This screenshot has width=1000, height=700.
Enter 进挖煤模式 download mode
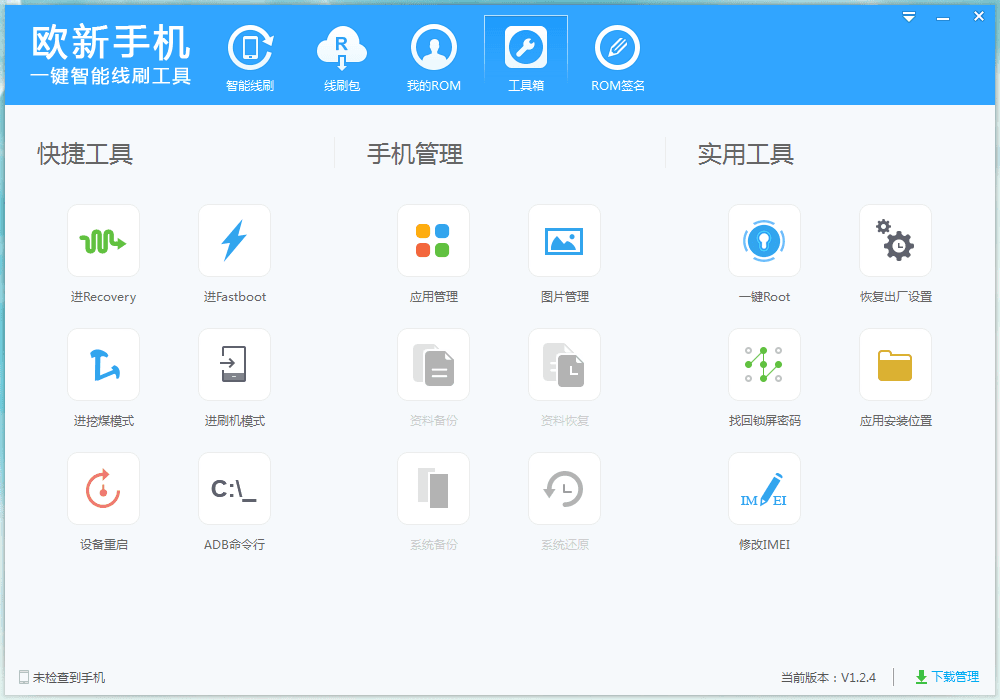tap(103, 365)
